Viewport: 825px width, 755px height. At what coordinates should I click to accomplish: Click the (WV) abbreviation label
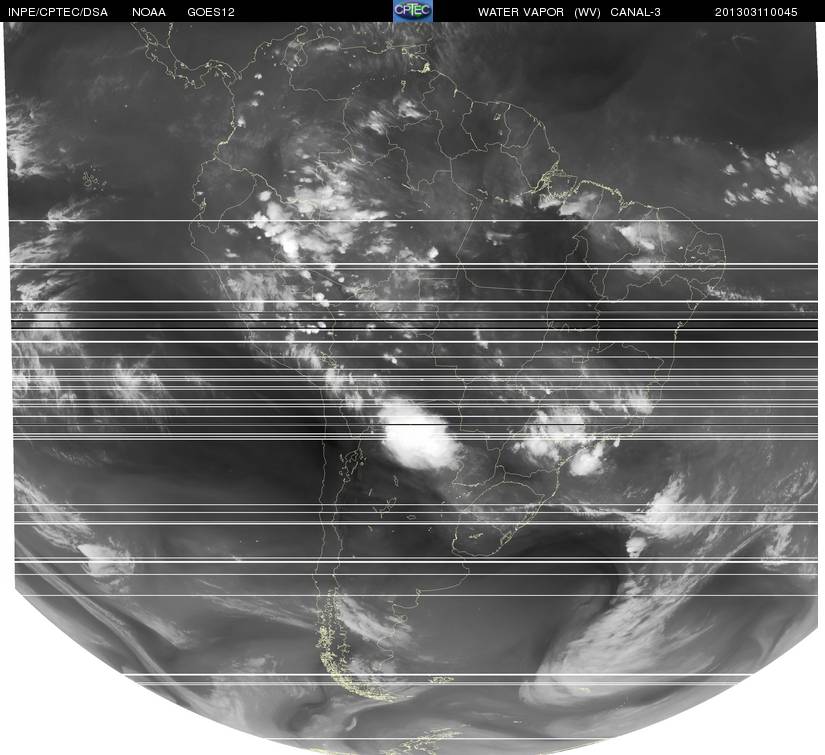click(588, 12)
